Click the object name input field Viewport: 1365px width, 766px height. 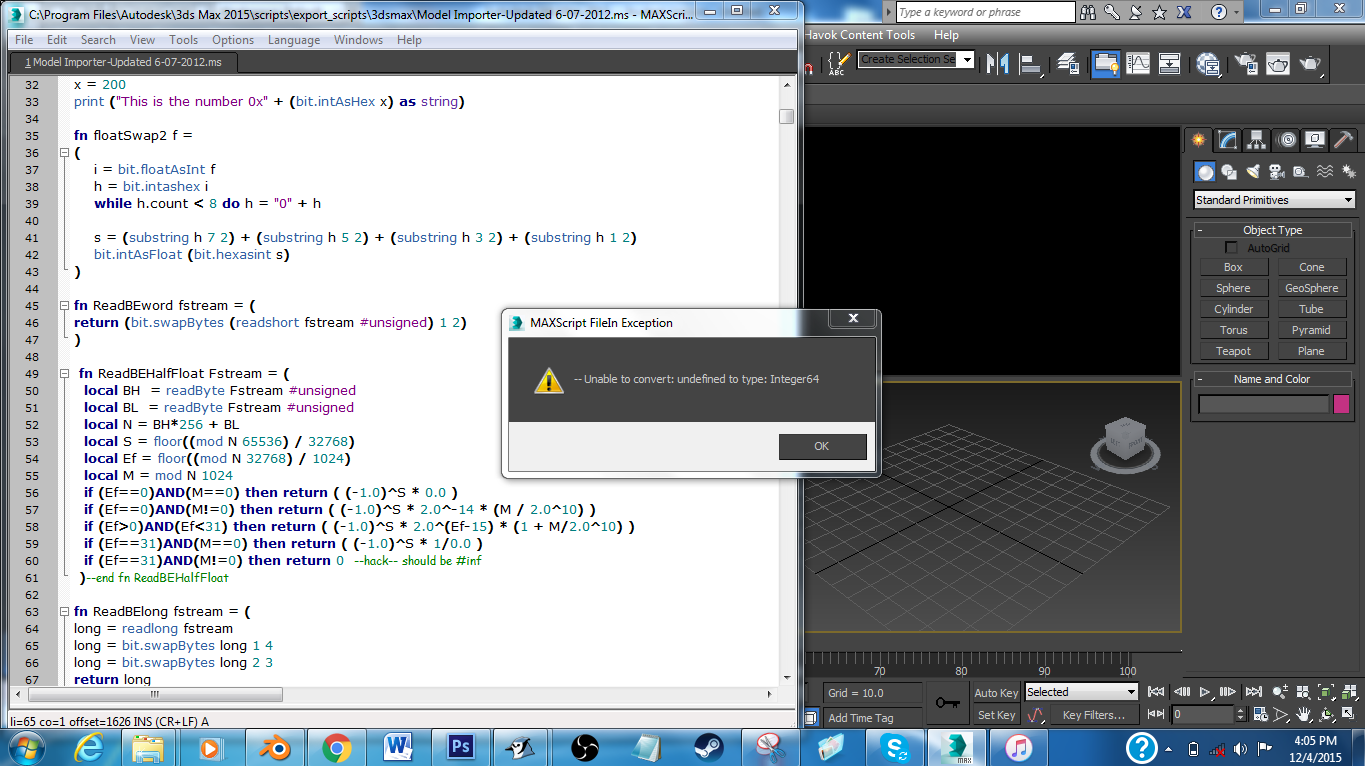pos(1264,404)
